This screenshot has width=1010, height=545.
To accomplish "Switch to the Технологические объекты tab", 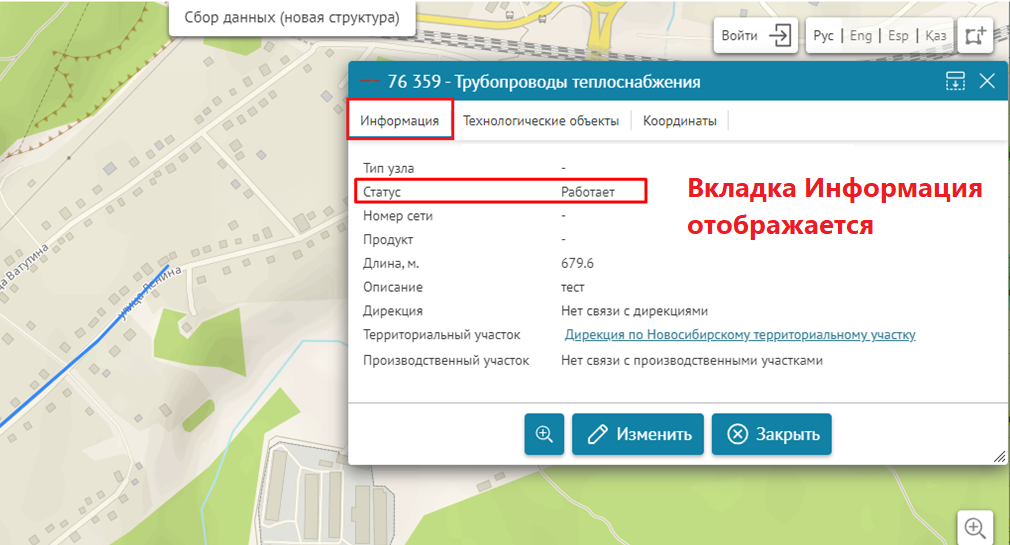I will coord(541,121).
